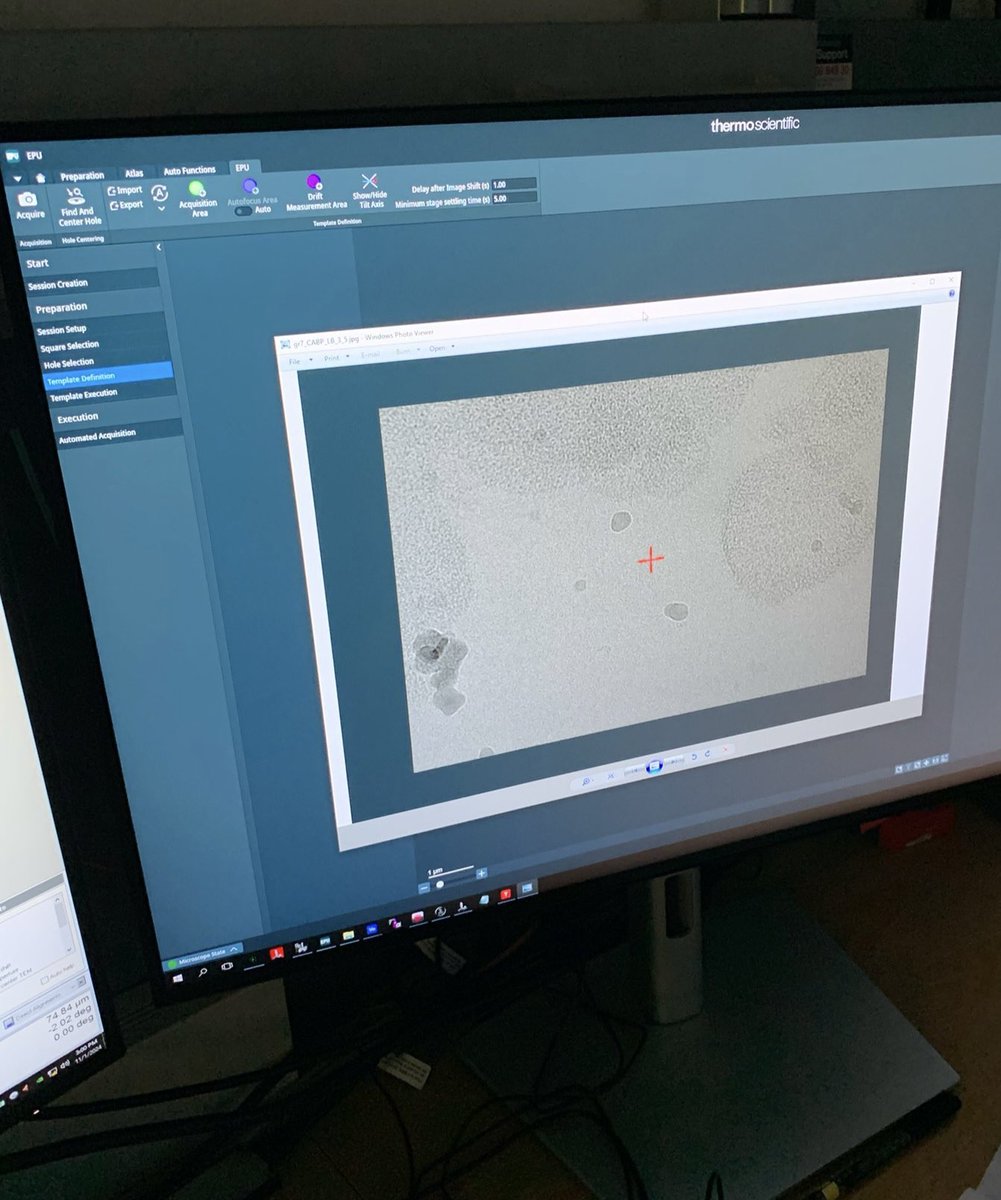
Task: Click Photo Viewer rotate clockwise button
Action: point(707,753)
